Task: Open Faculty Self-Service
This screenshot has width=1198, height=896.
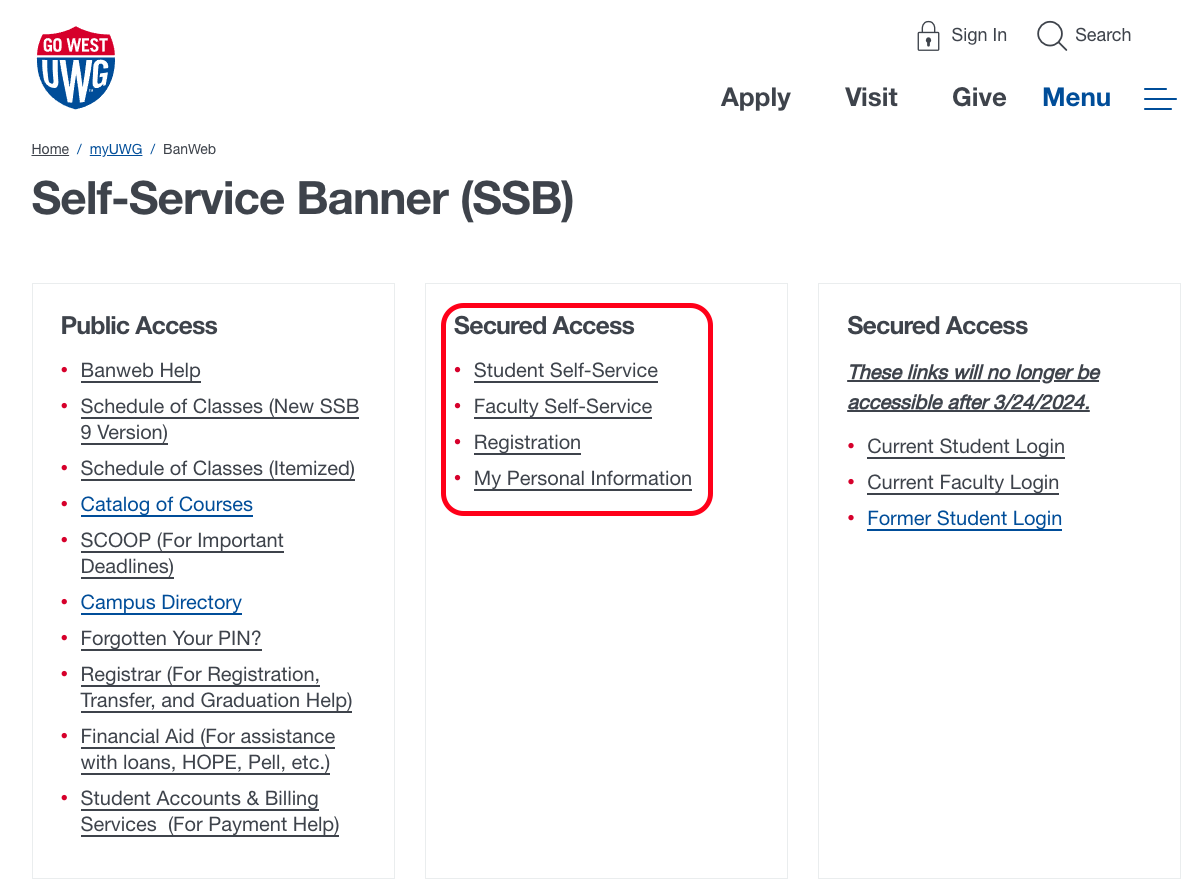Action: (562, 406)
